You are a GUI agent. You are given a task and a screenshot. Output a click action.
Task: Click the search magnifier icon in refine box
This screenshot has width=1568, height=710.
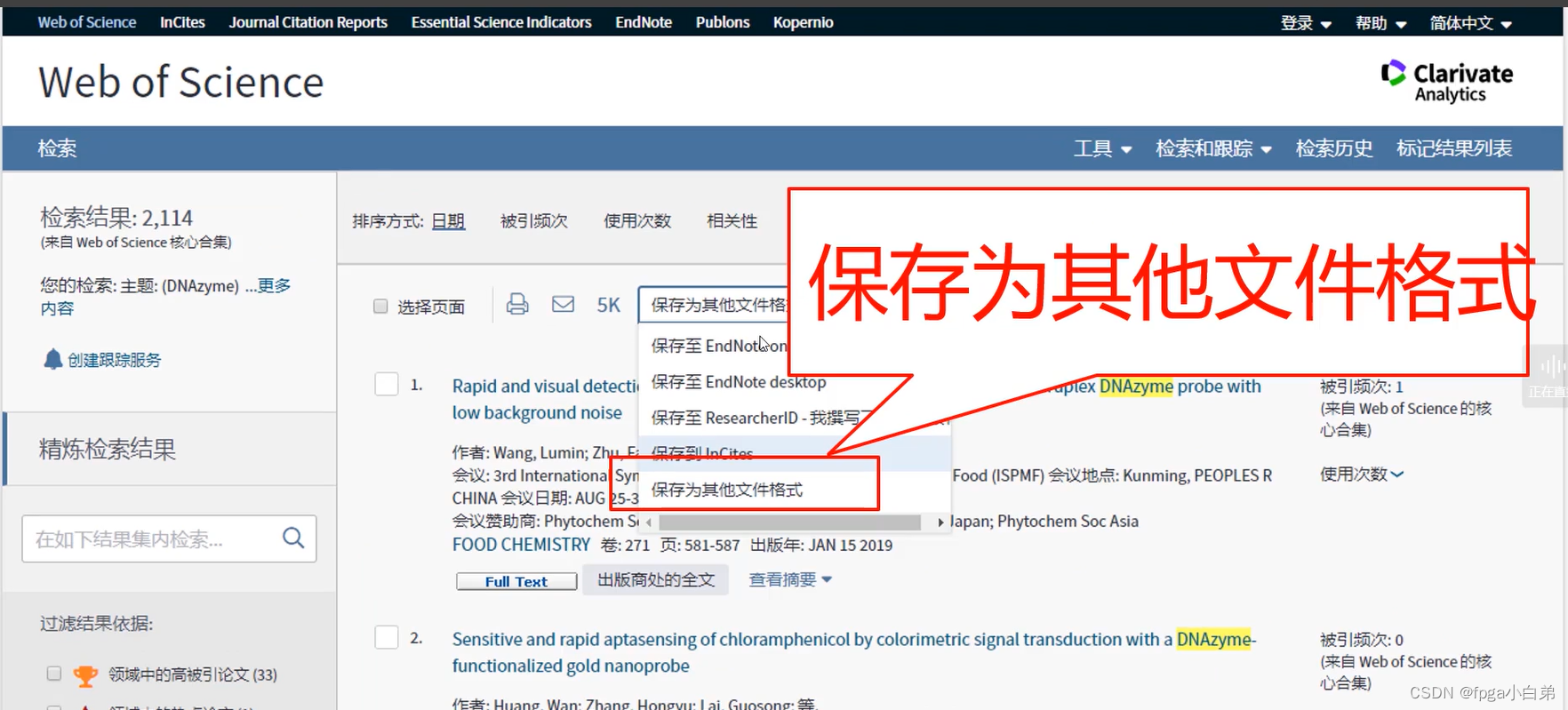293,538
